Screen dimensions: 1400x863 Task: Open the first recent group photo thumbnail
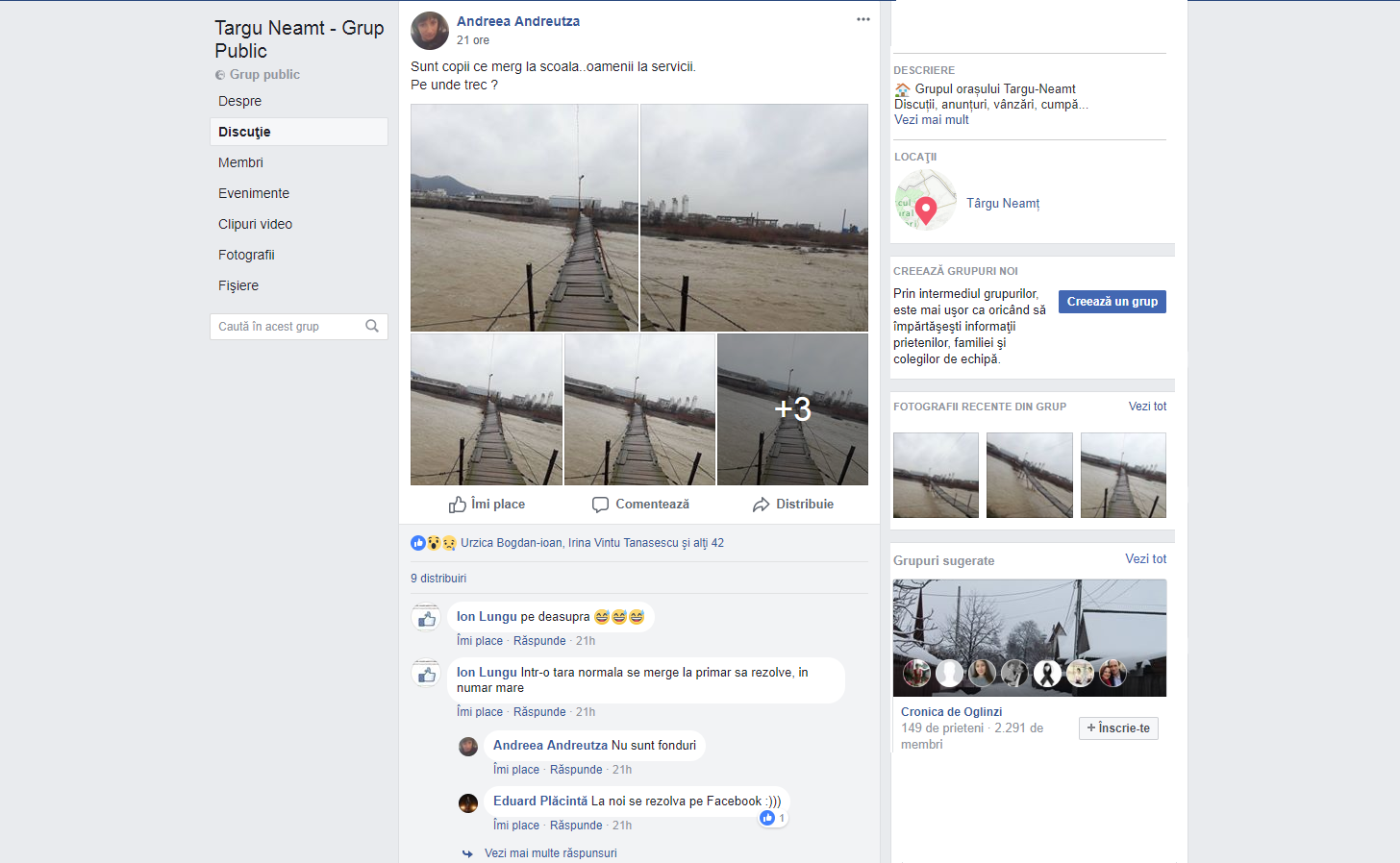(x=936, y=475)
